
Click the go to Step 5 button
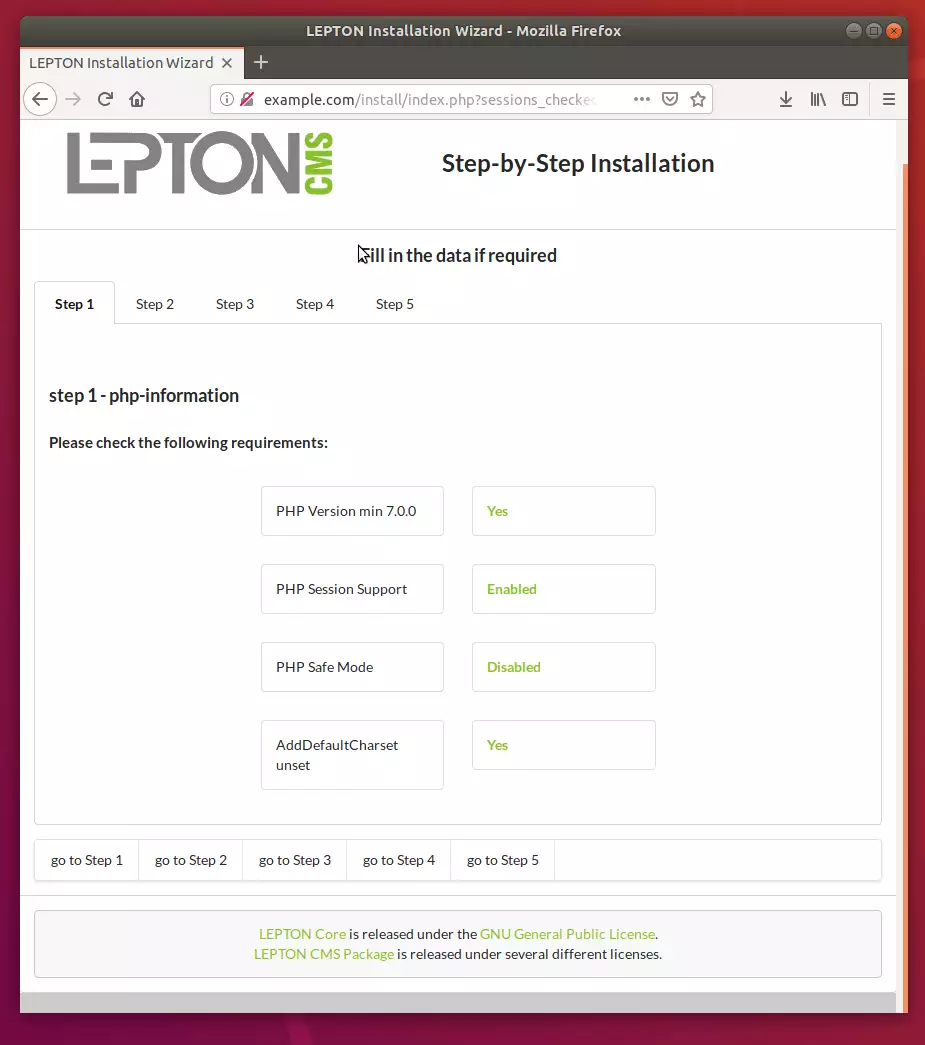pos(502,860)
